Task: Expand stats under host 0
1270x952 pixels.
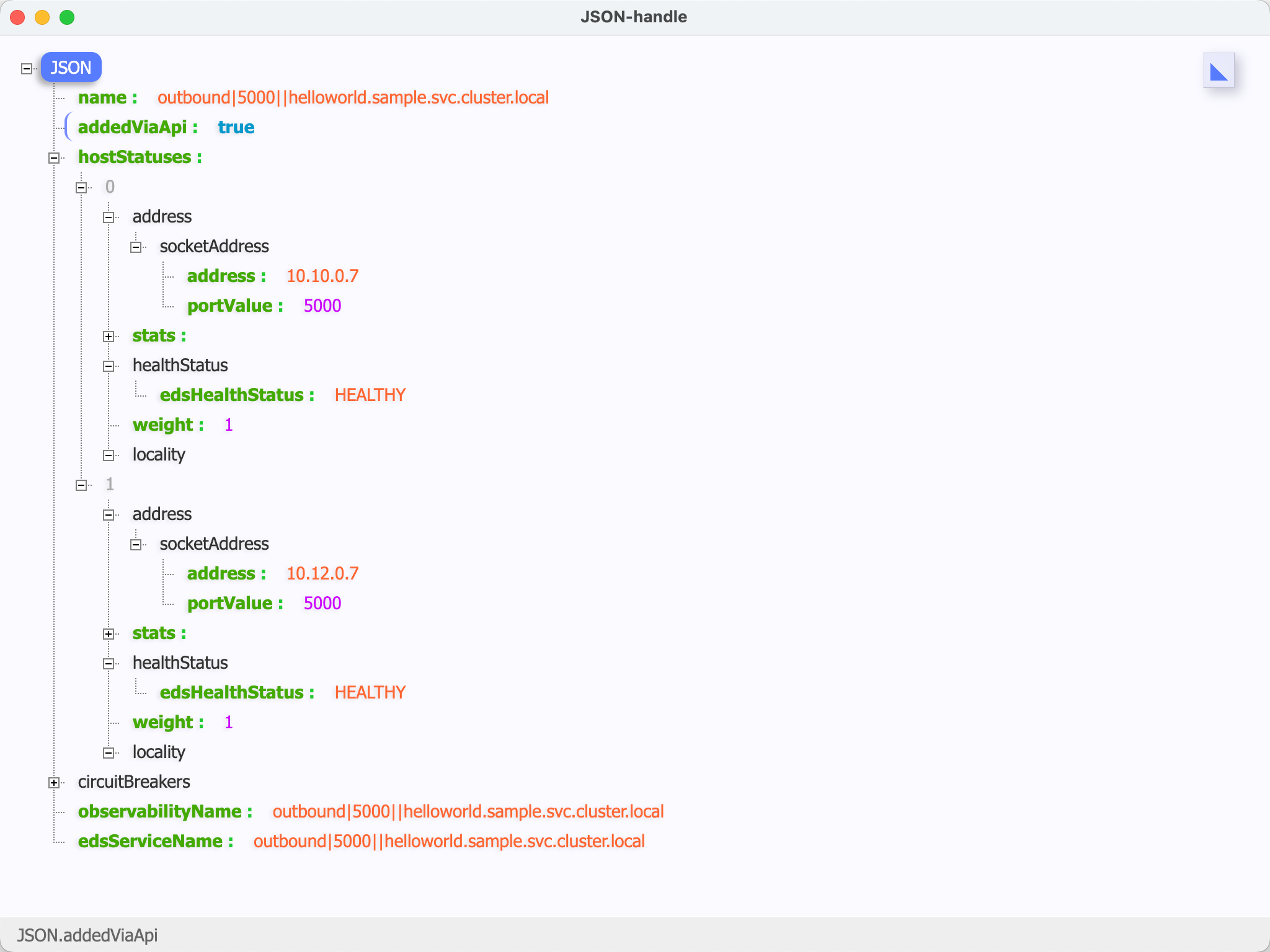Action: [109, 336]
